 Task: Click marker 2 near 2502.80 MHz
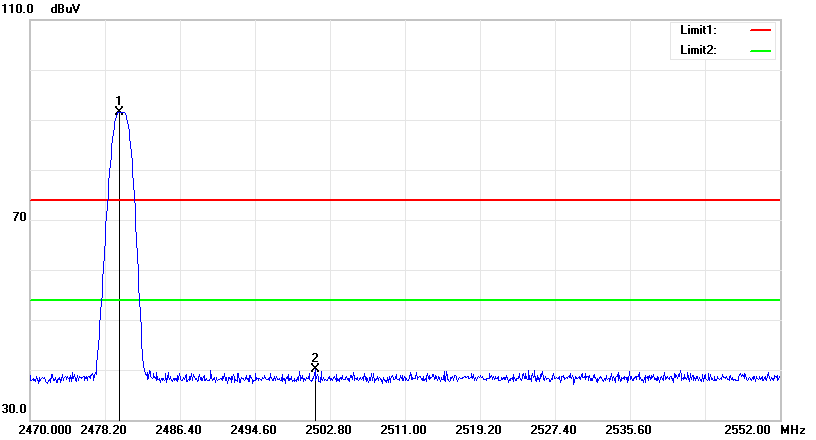click(x=315, y=368)
